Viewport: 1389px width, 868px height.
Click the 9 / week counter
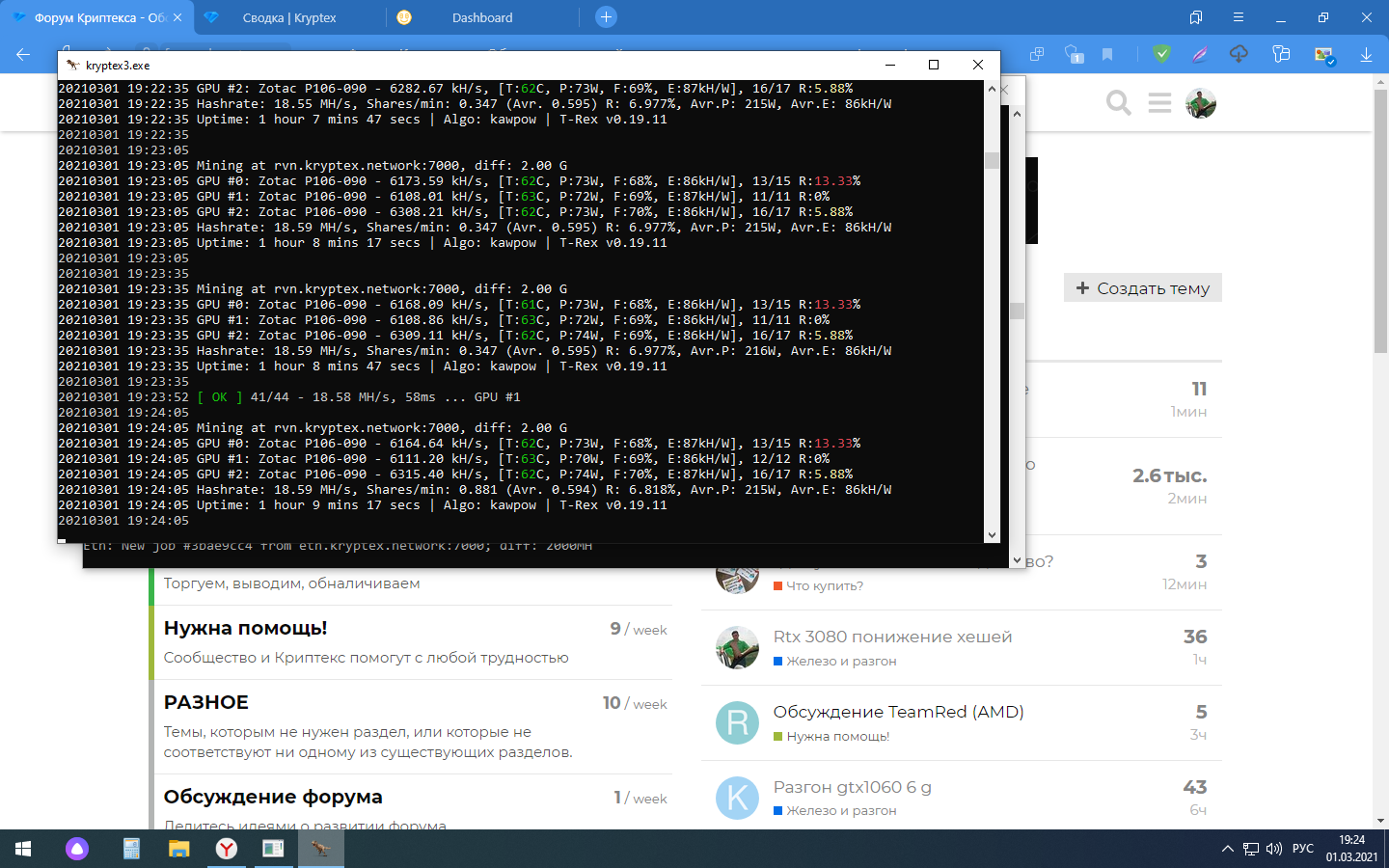(639, 629)
